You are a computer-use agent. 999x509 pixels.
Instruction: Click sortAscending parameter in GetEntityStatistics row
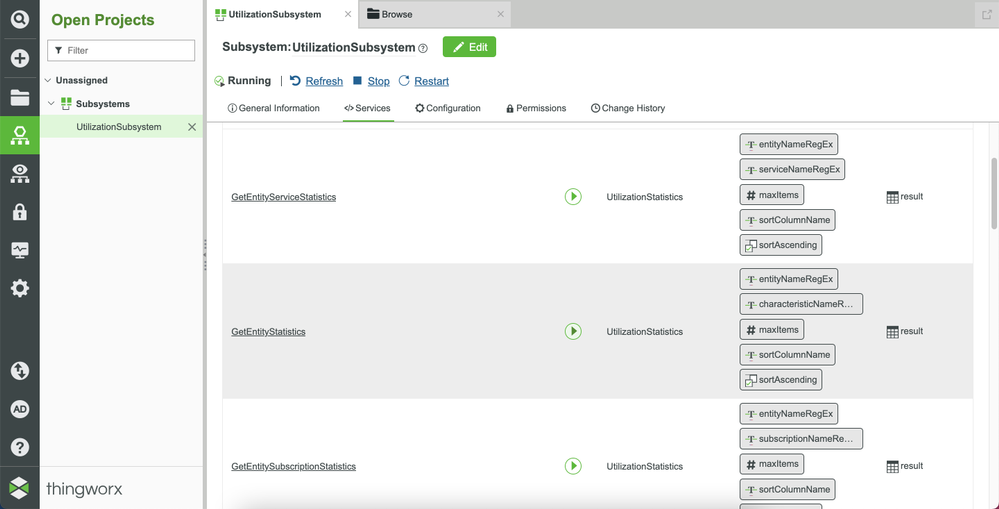780,379
